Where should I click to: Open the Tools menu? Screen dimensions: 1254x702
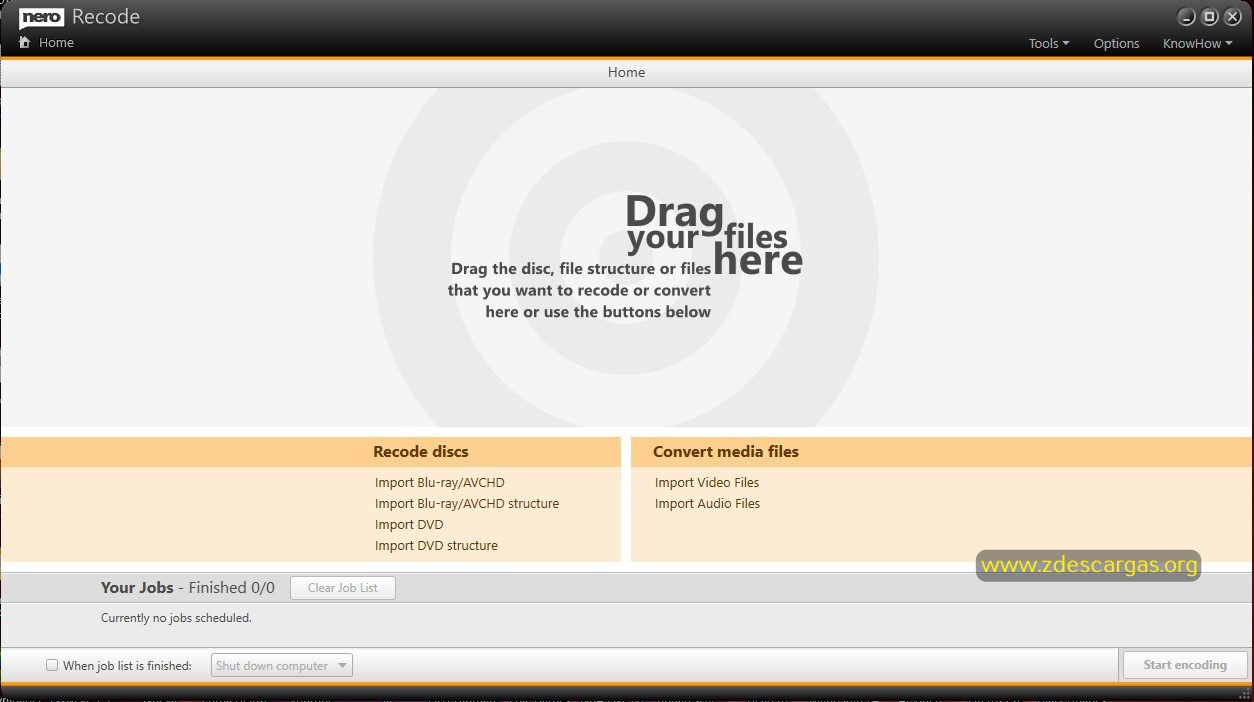coord(1049,43)
